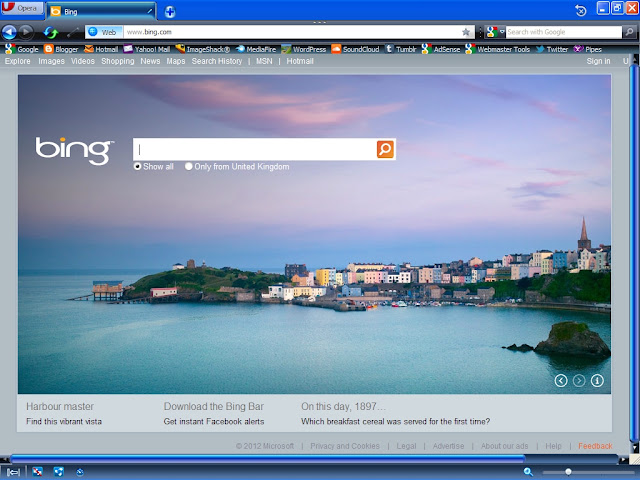The image size is (640, 480).
Task: Toggle the panel toggle icon in status bar
Action: 13,472
